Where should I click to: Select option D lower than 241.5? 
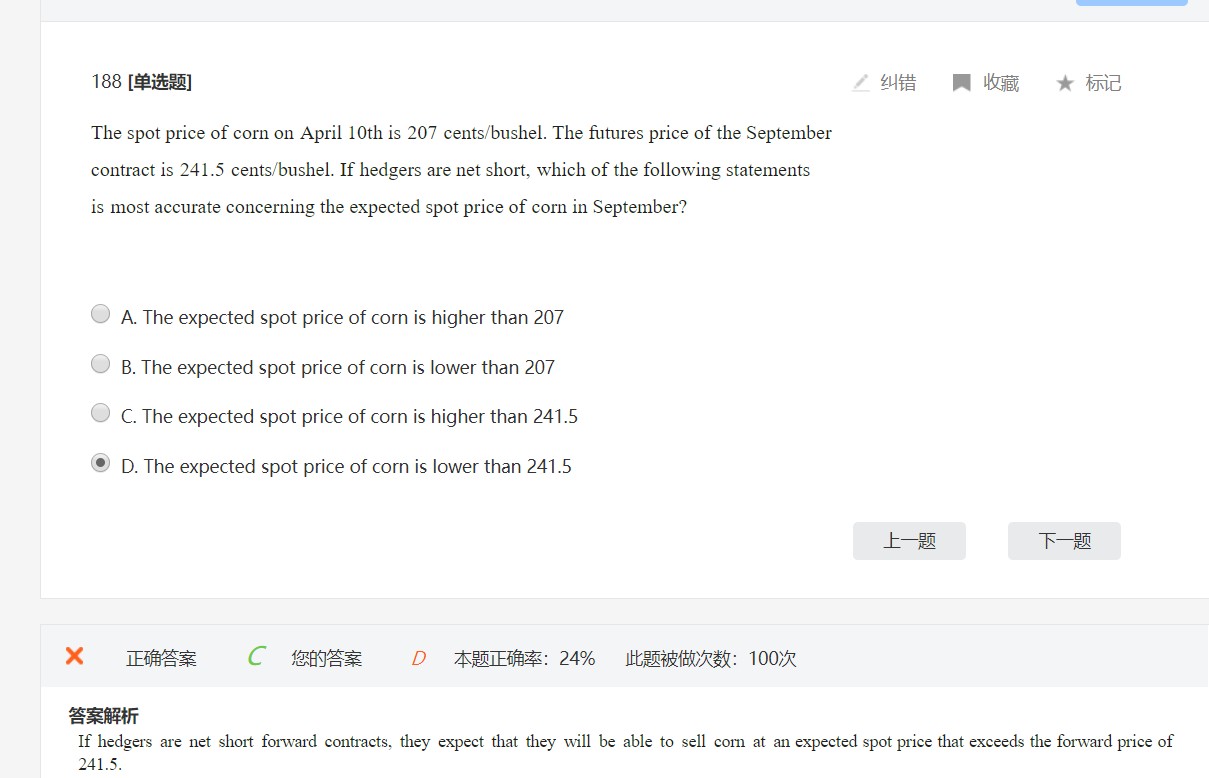[x=100, y=463]
